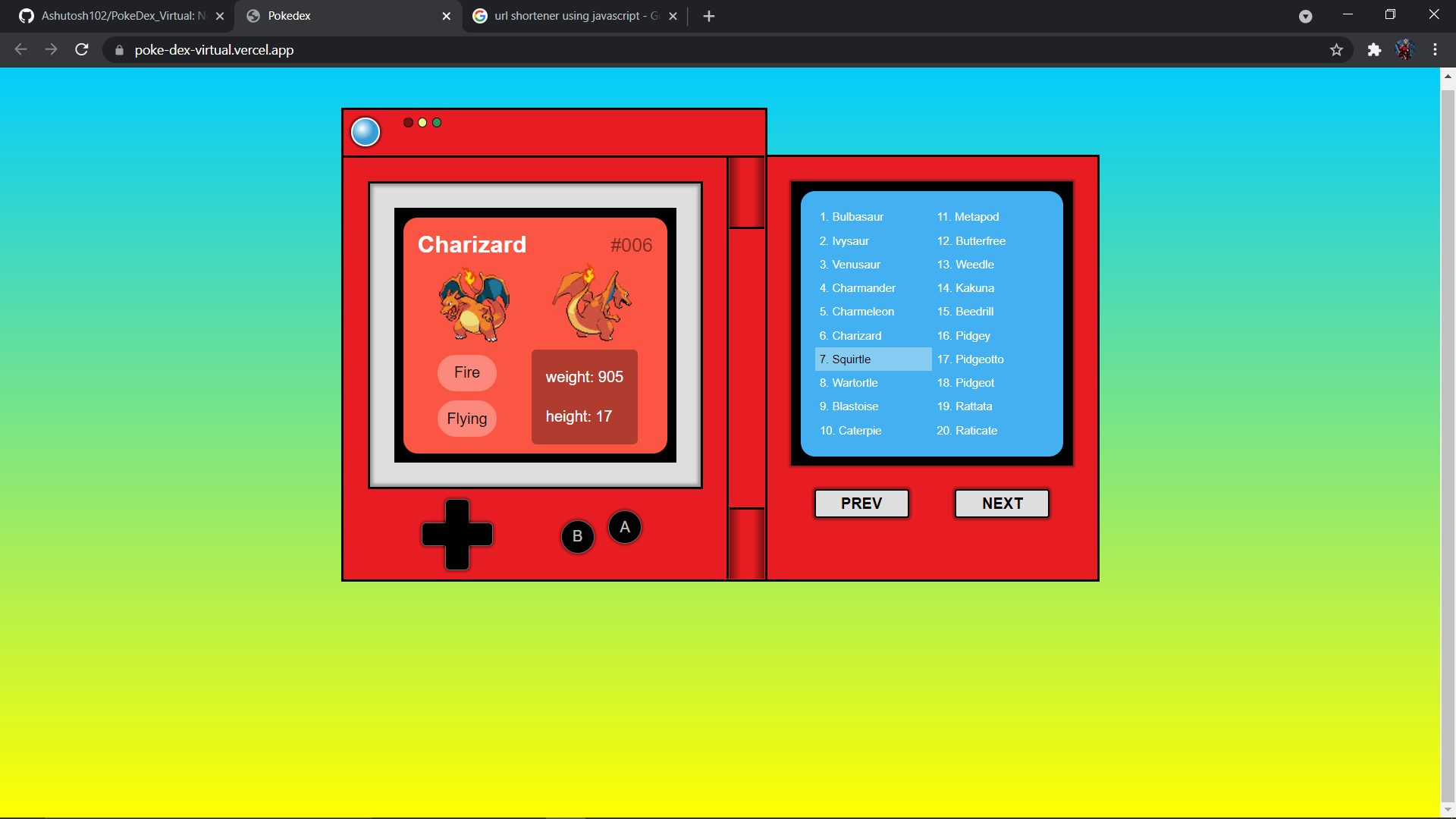The width and height of the screenshot is (1456, 819).
Task: Open Chrome's browser menu
Action: coord(1435,50)
